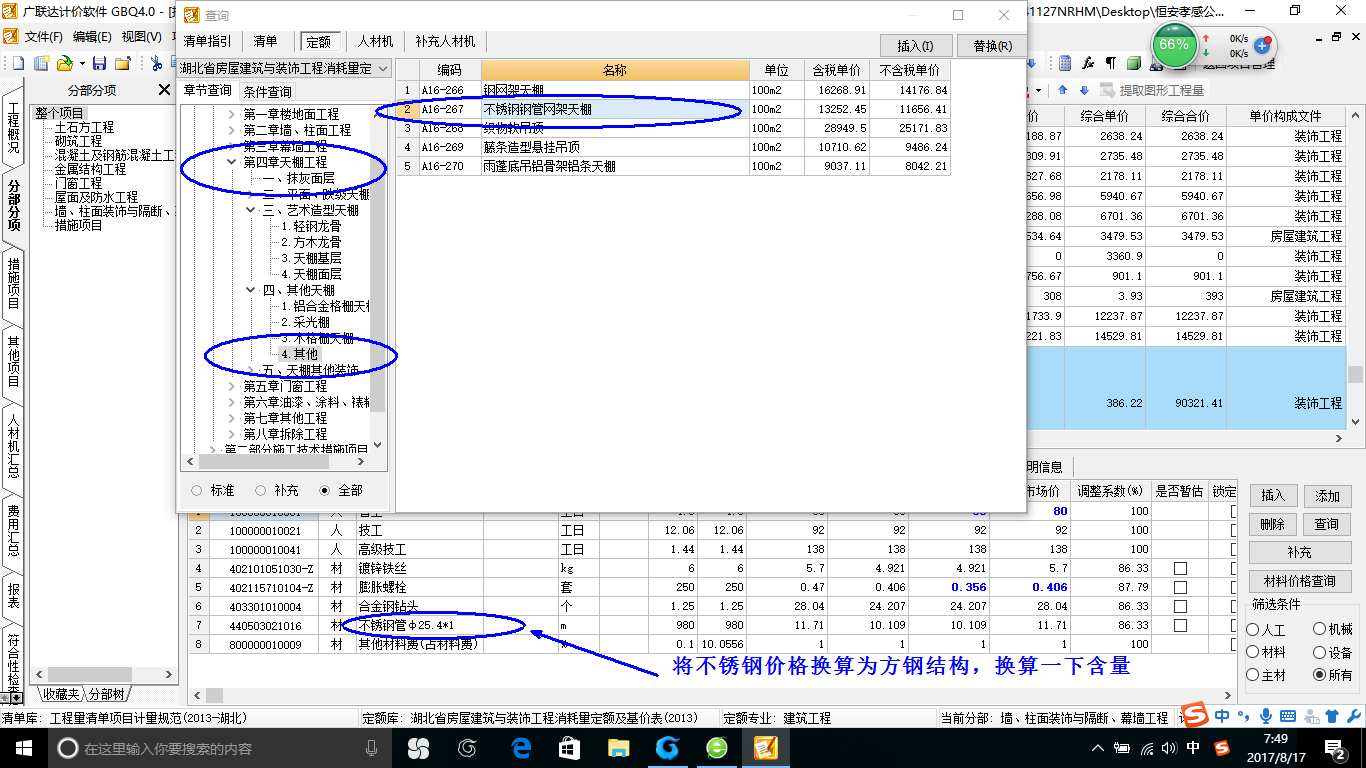Switch to 条件查询 tab

pos(268,92)
